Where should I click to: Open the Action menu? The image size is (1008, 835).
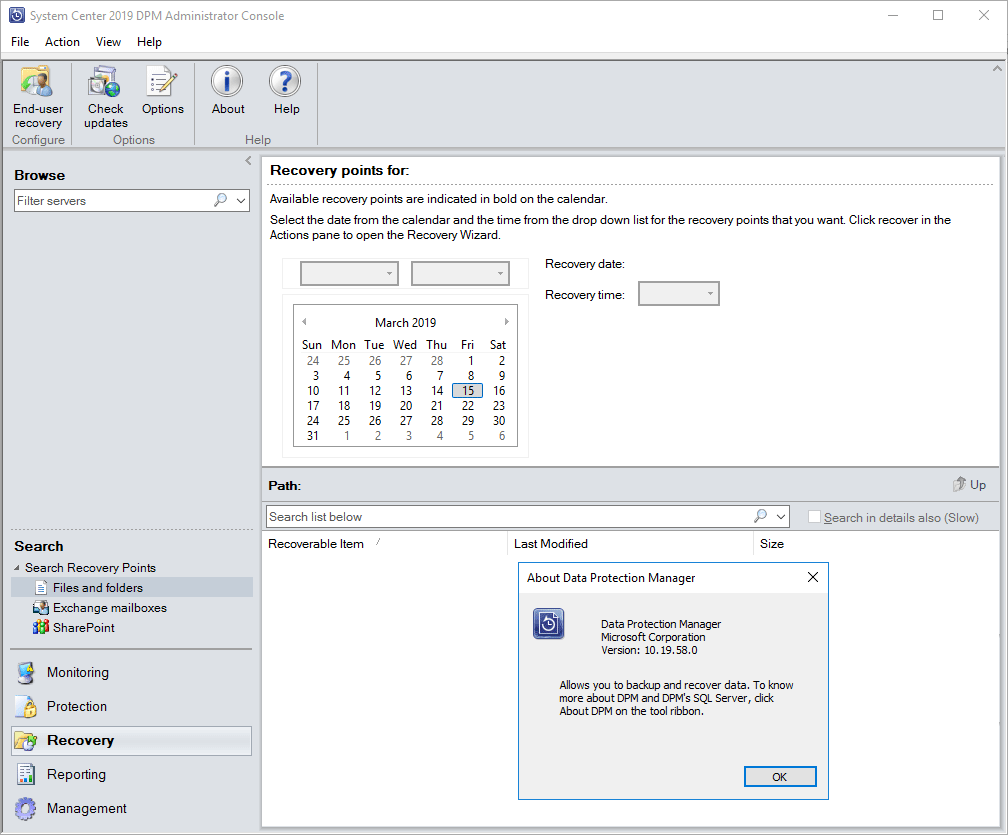point(62,42)
